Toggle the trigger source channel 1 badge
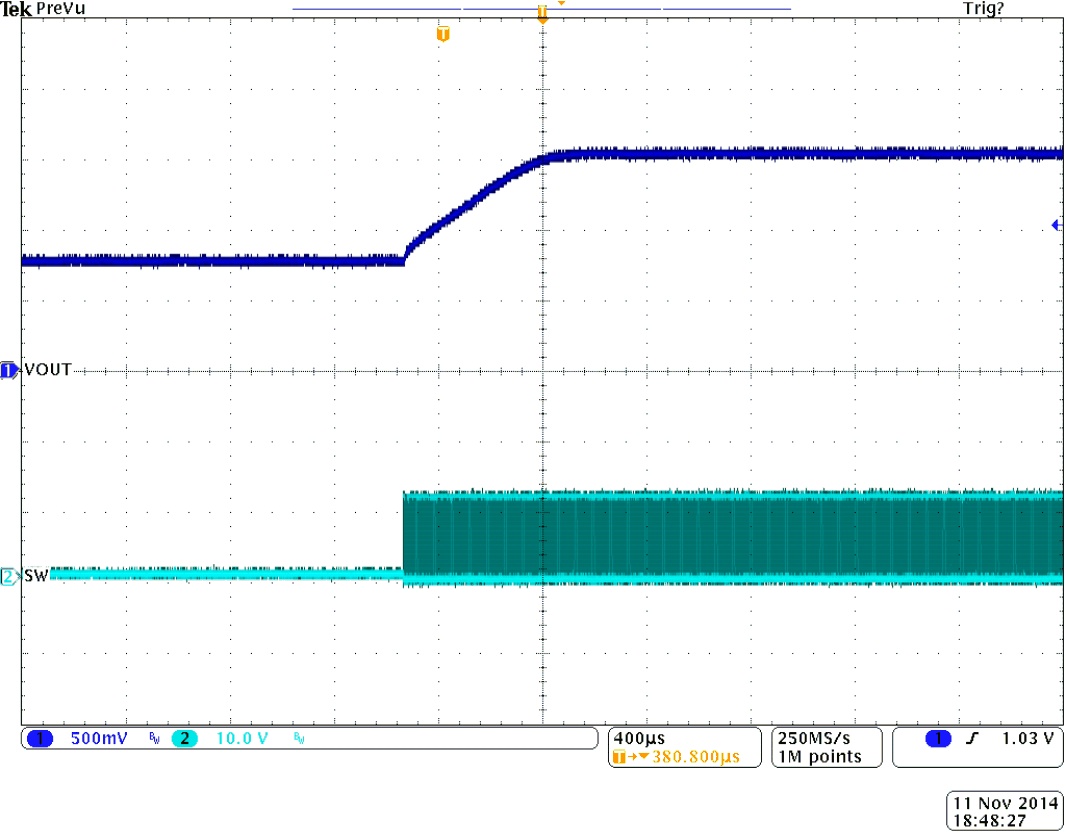The image size is (1066, 833). click(x=937, y=739)
